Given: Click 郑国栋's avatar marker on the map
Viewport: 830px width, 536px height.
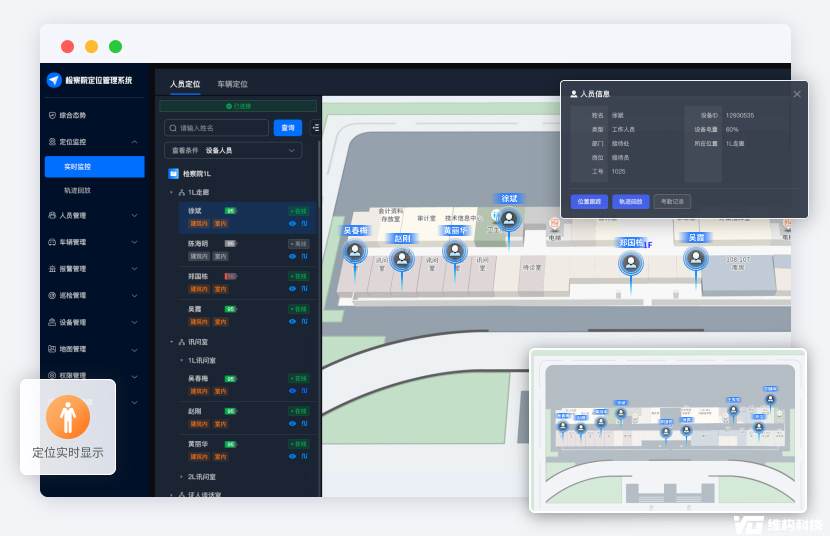Looking at the screenshot, I should point(631,263).
